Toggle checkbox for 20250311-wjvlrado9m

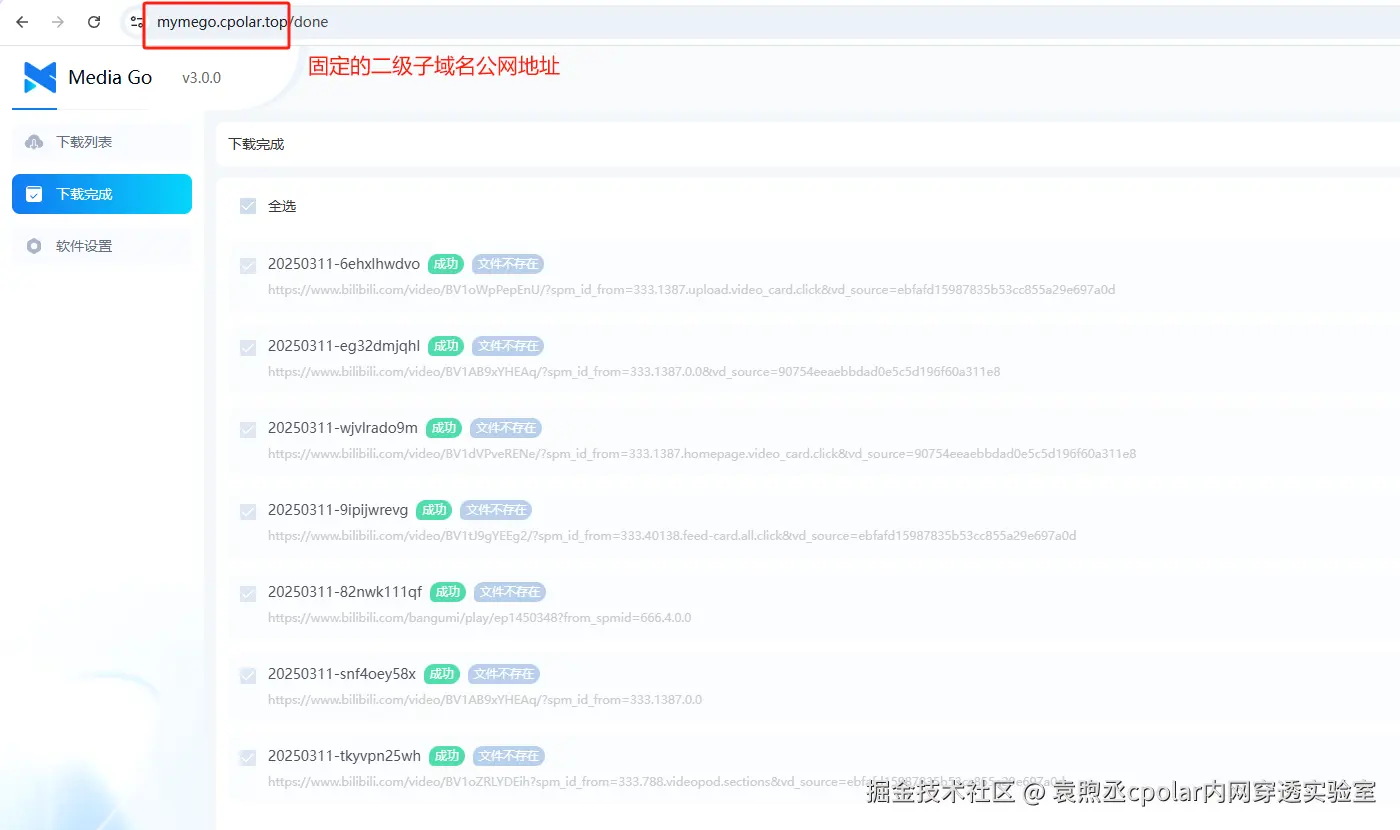[248, 430]
